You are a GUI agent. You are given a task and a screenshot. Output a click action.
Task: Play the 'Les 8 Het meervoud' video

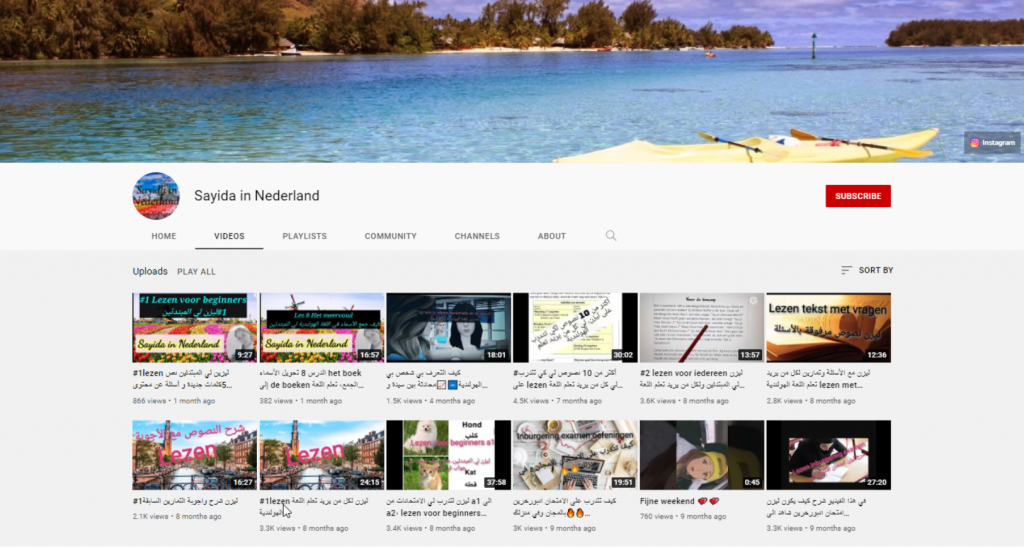322,327
